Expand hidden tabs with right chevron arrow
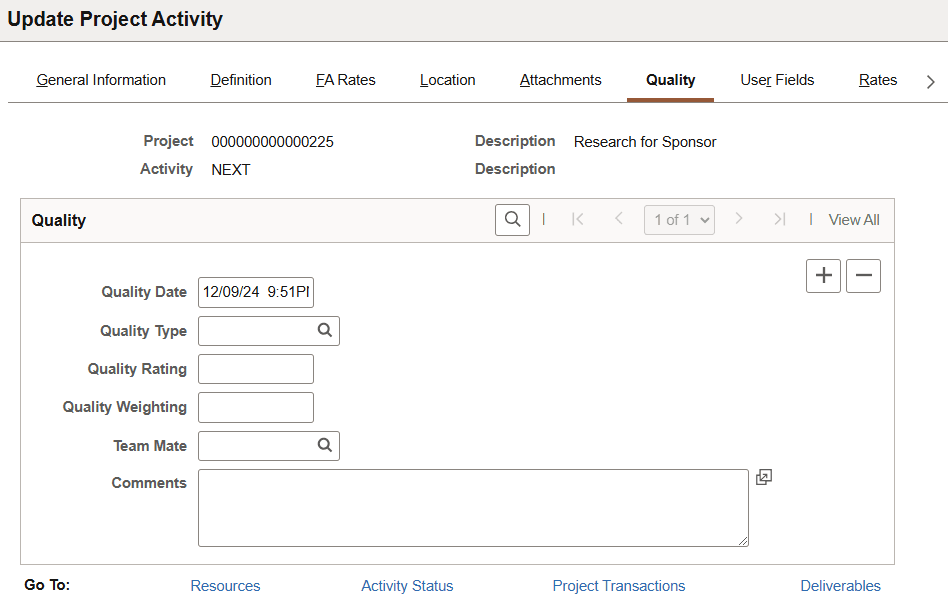948x603 pixels. coord(930,81)
